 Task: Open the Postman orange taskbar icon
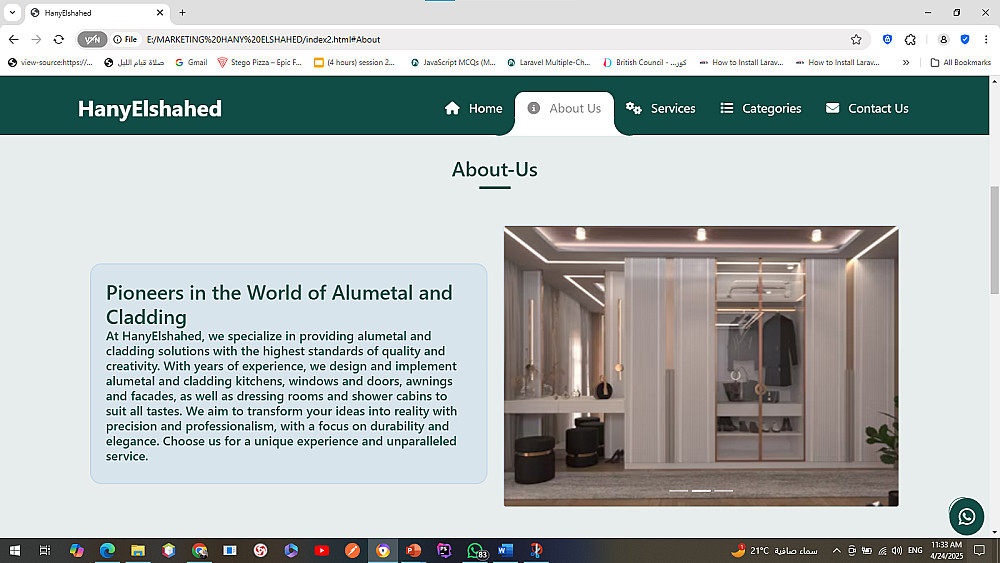pos(352,550)
